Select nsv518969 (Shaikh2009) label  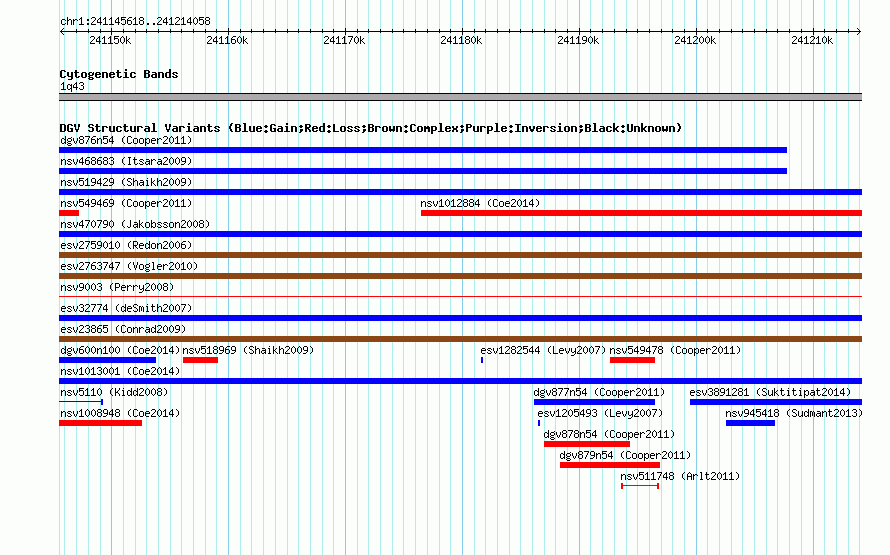[248, 350]
